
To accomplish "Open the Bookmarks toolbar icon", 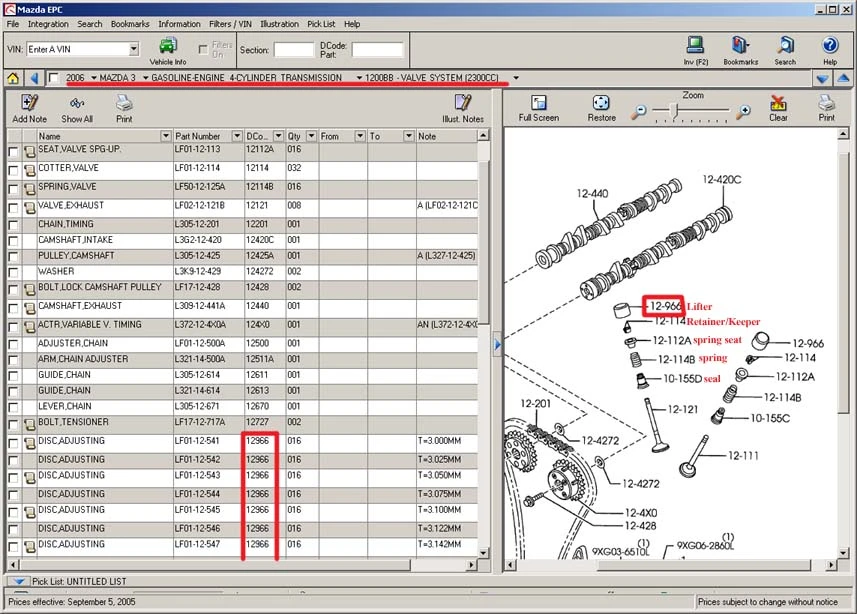I will [x=741, y=45].
